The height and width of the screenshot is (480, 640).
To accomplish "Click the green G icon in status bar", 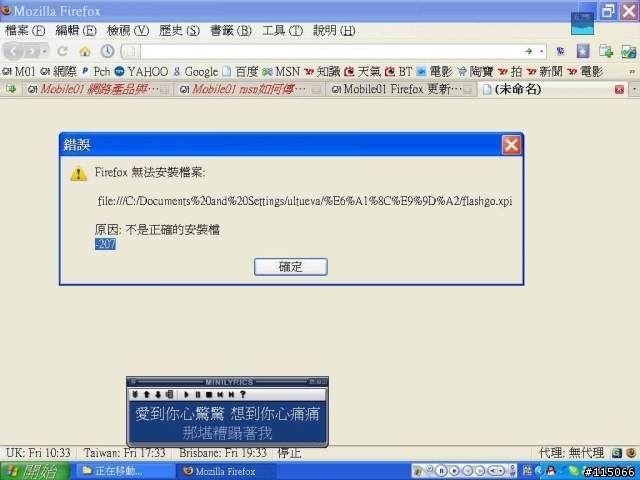I will (x=616, y=453).
